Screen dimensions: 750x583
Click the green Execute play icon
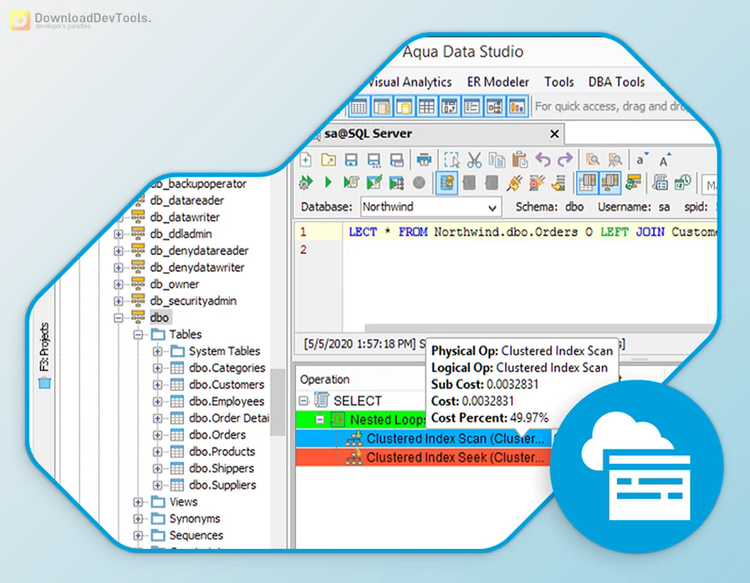[328, 182]
